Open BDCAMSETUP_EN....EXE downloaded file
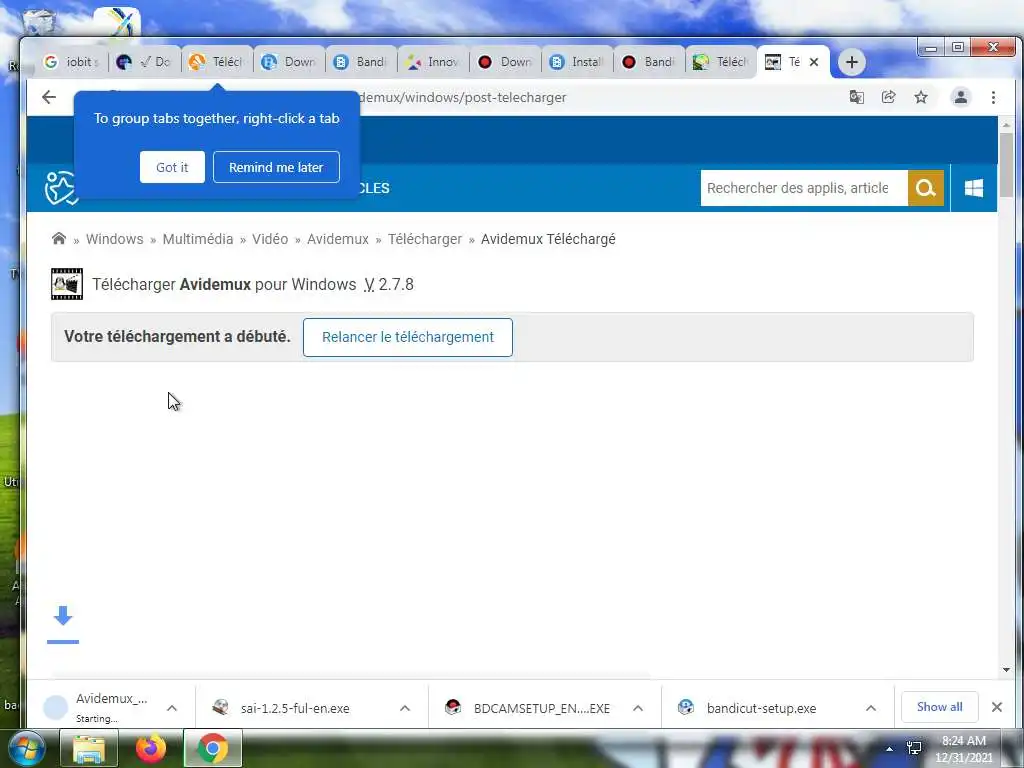 (542, 709)
